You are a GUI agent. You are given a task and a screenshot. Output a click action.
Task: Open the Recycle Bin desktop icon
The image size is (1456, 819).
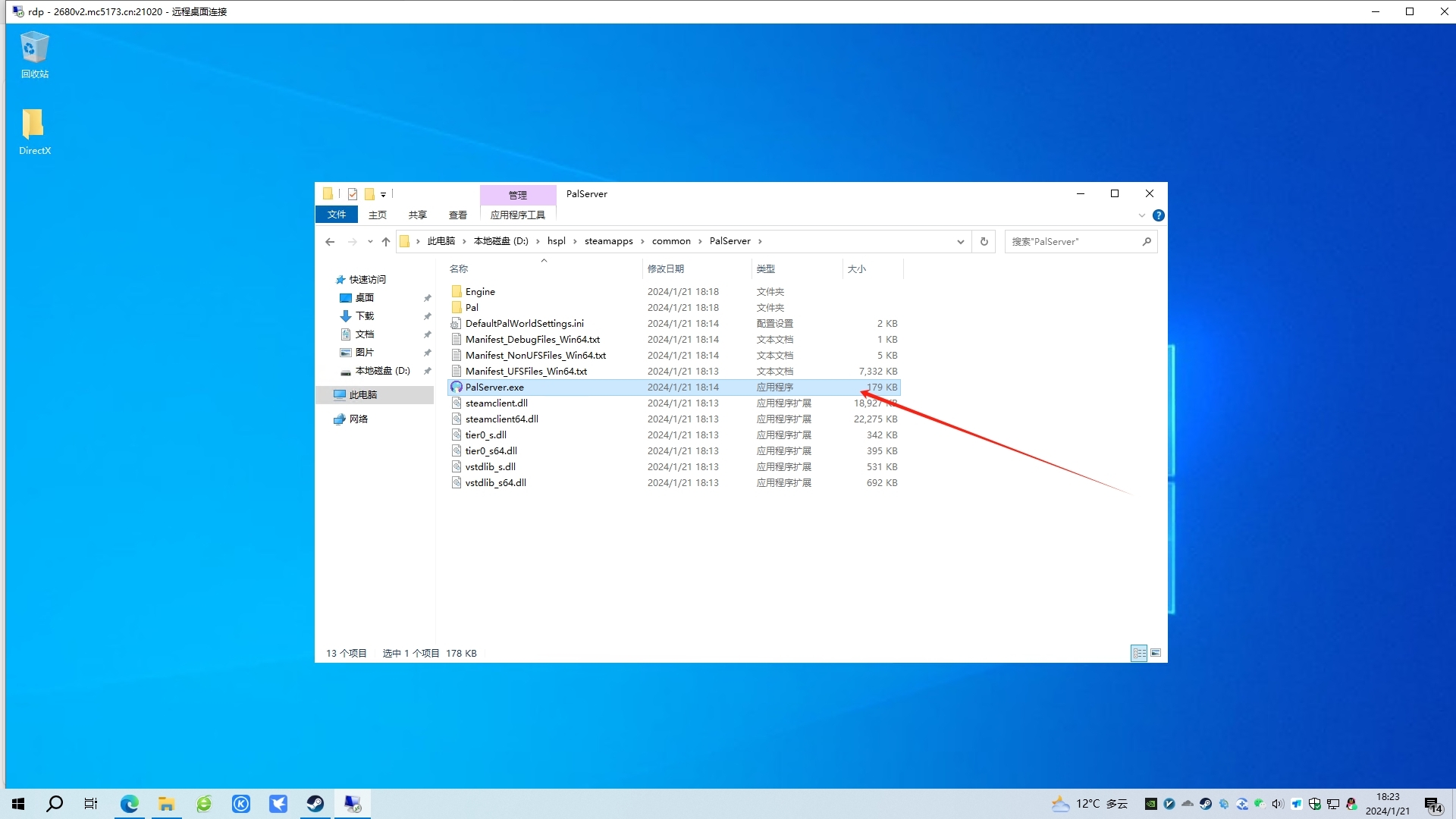point(34,55)
